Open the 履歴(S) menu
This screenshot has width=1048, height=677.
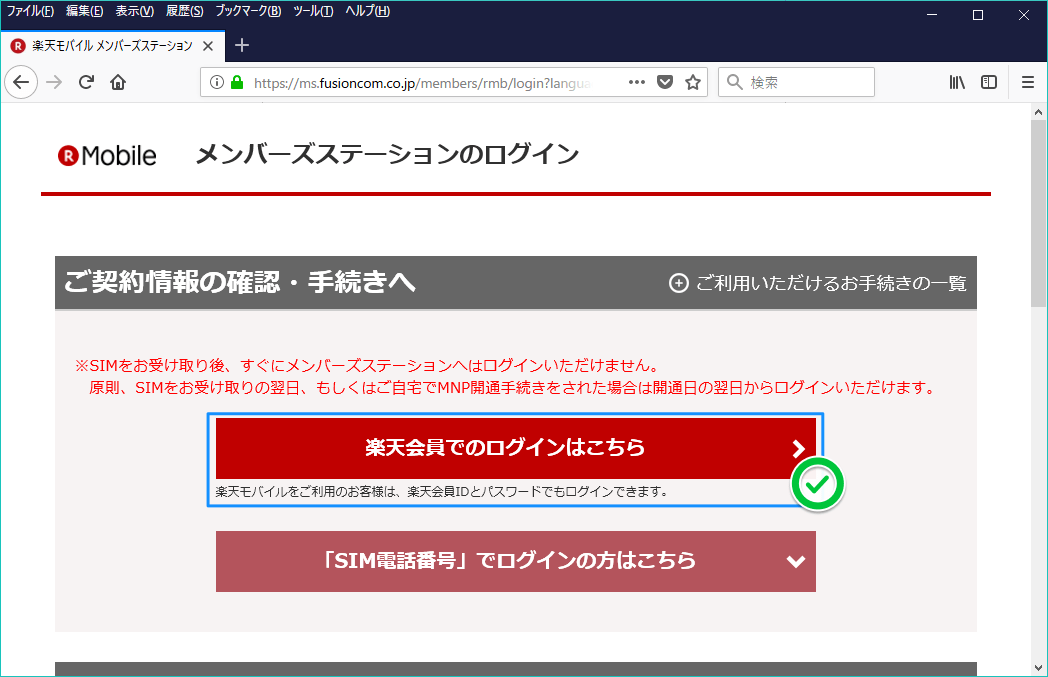coord(184,11)
